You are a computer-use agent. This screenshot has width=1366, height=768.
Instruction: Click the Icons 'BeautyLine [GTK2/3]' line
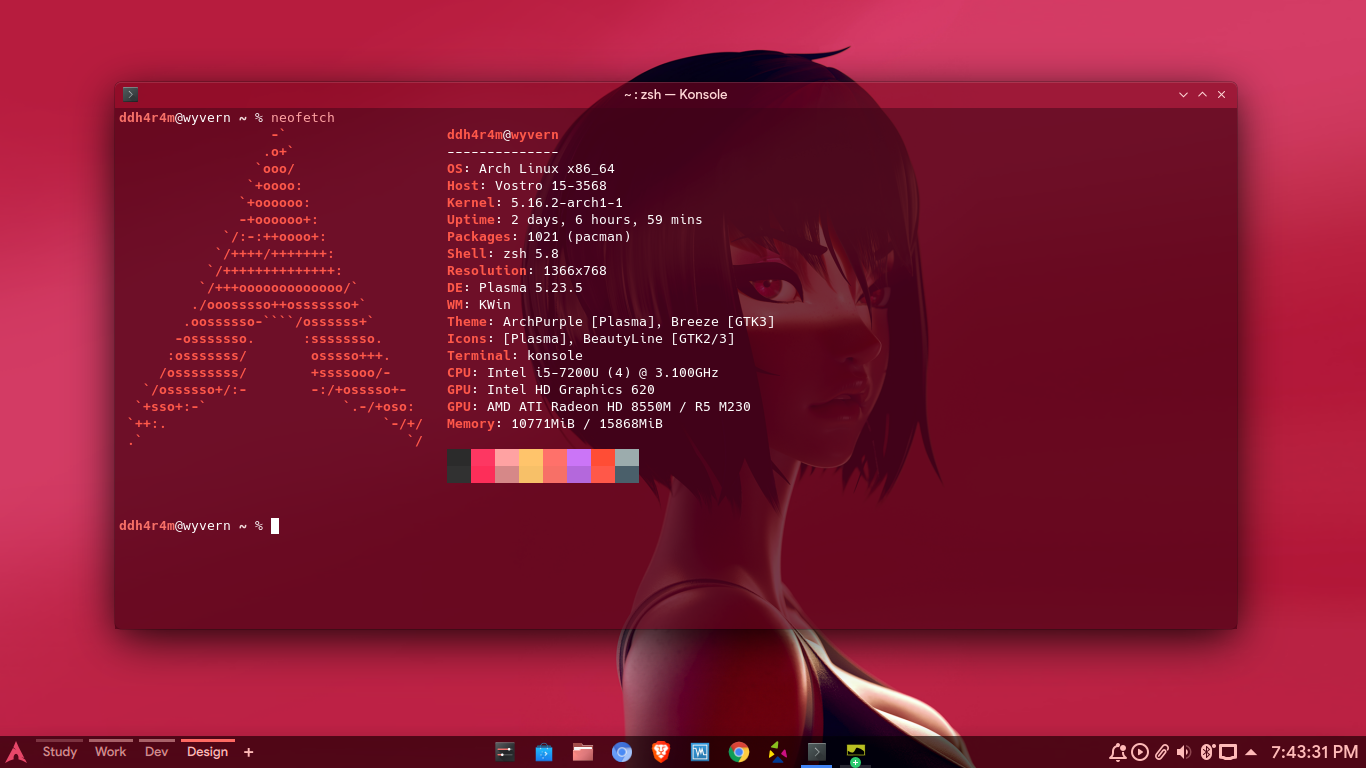[x=591, y=339]
